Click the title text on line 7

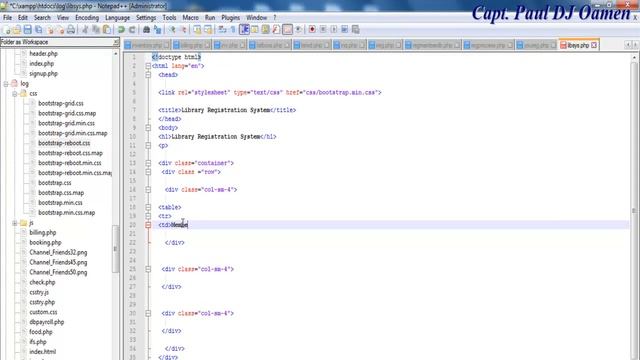coord(226,110)
